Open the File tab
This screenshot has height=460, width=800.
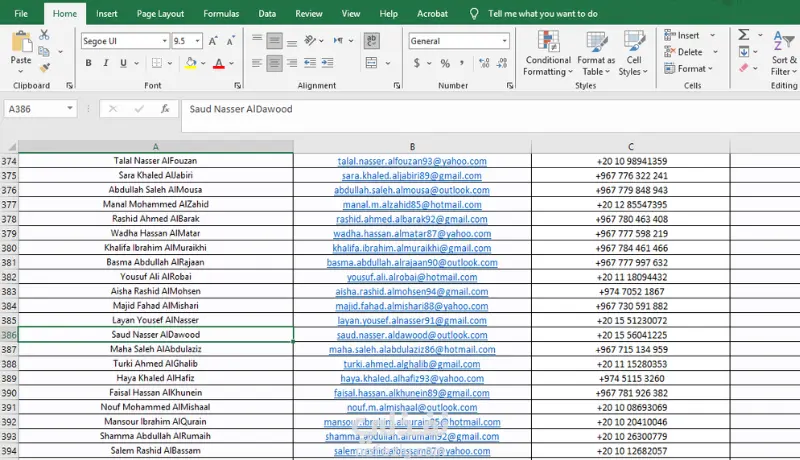pos(21,14)
